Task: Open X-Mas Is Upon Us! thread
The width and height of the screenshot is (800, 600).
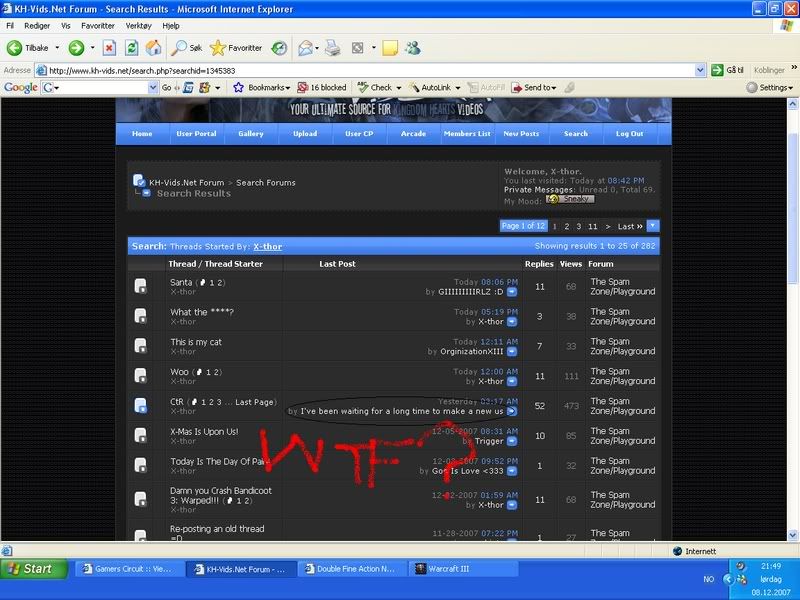Action: click(204, 432)
